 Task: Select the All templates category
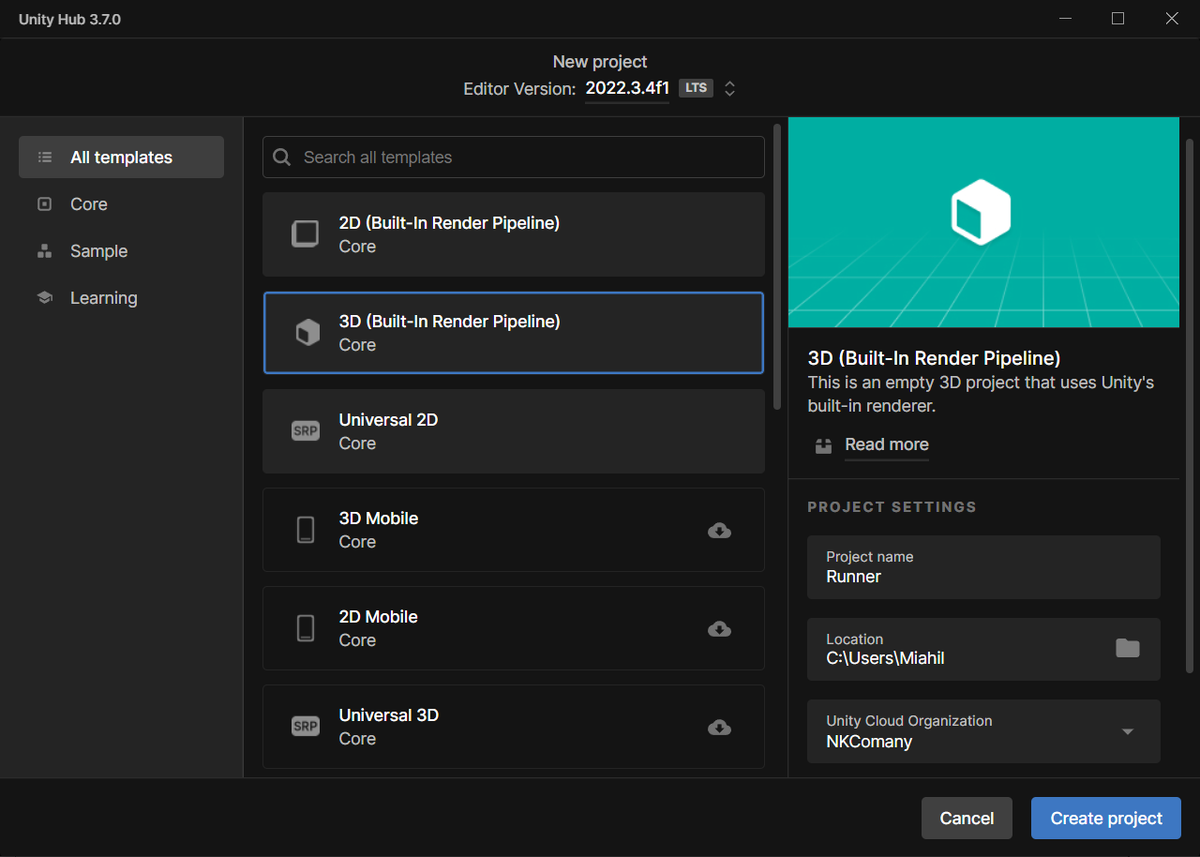coord(121,157)
